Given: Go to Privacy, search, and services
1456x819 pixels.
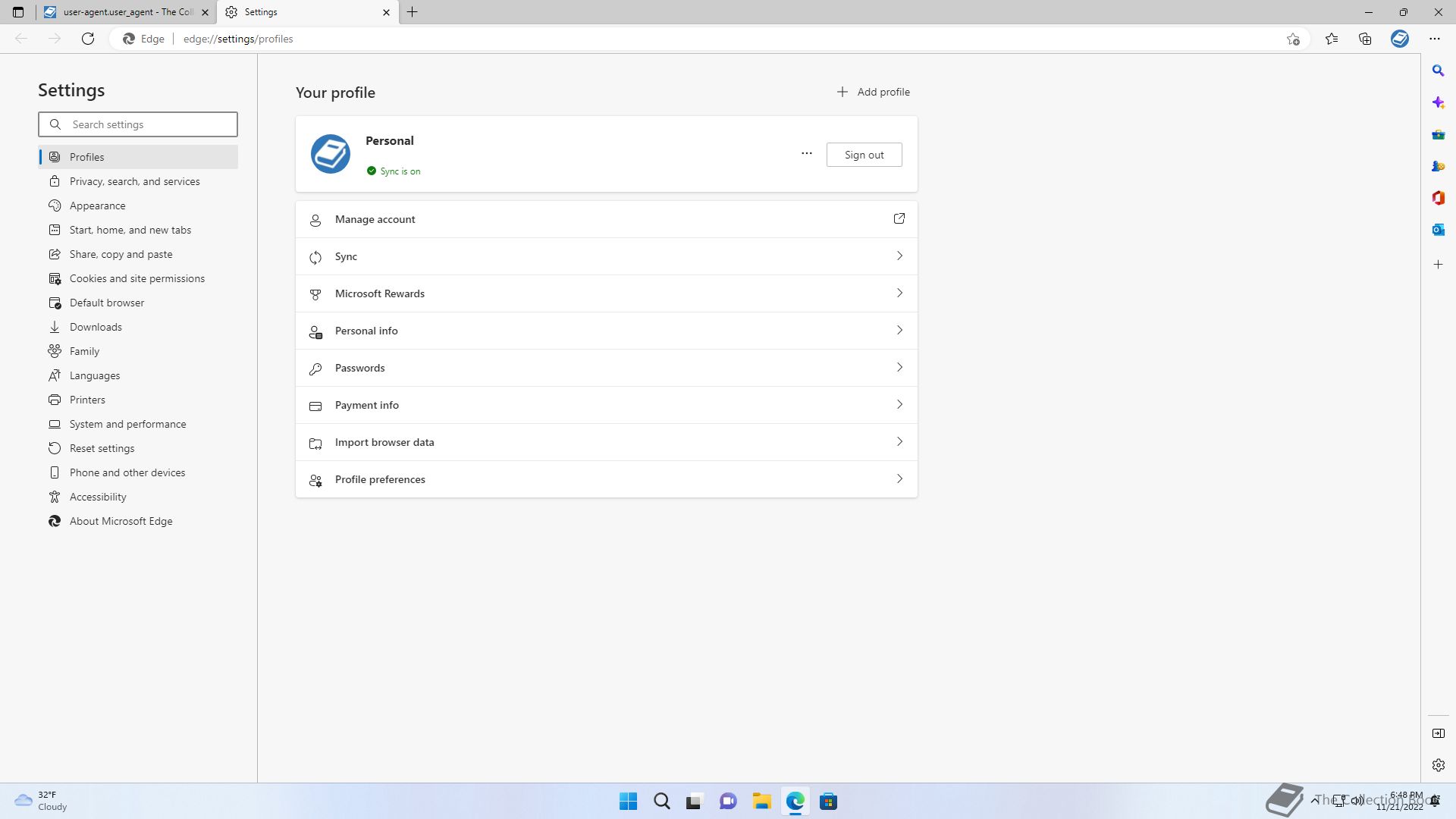Looking at the screenshot, I should 135,181.
